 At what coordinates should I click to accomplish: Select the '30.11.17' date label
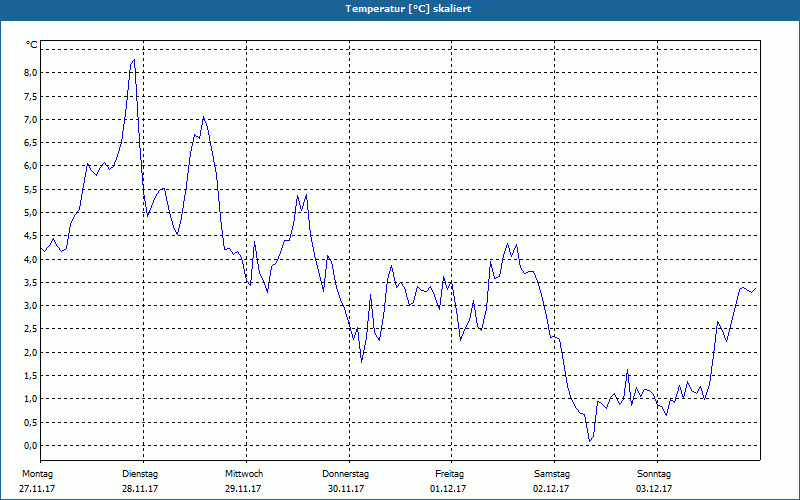click(x=346, y=489)
